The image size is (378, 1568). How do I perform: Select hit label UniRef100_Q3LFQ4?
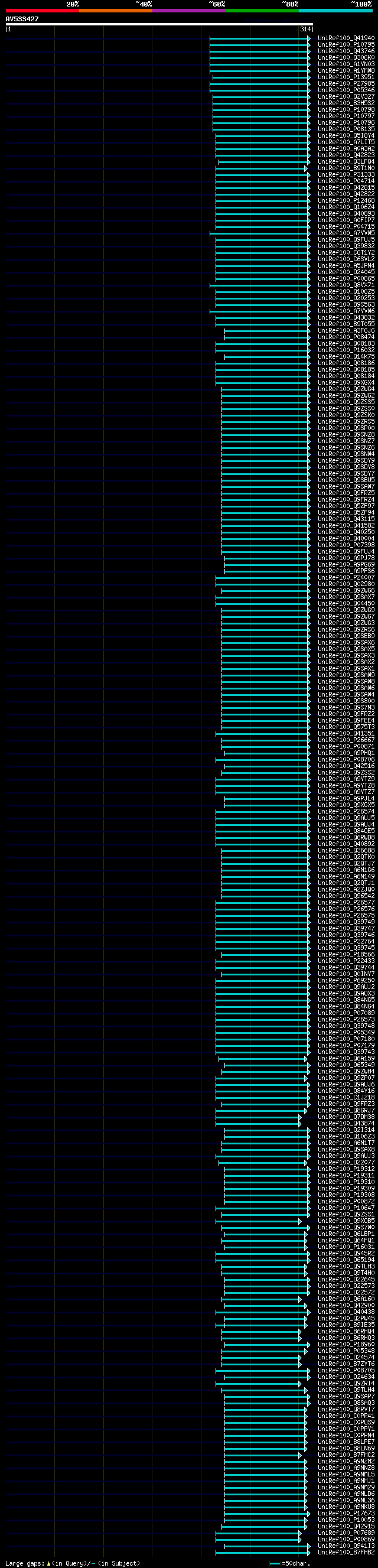pyautogui.click(x=346, y=161)
